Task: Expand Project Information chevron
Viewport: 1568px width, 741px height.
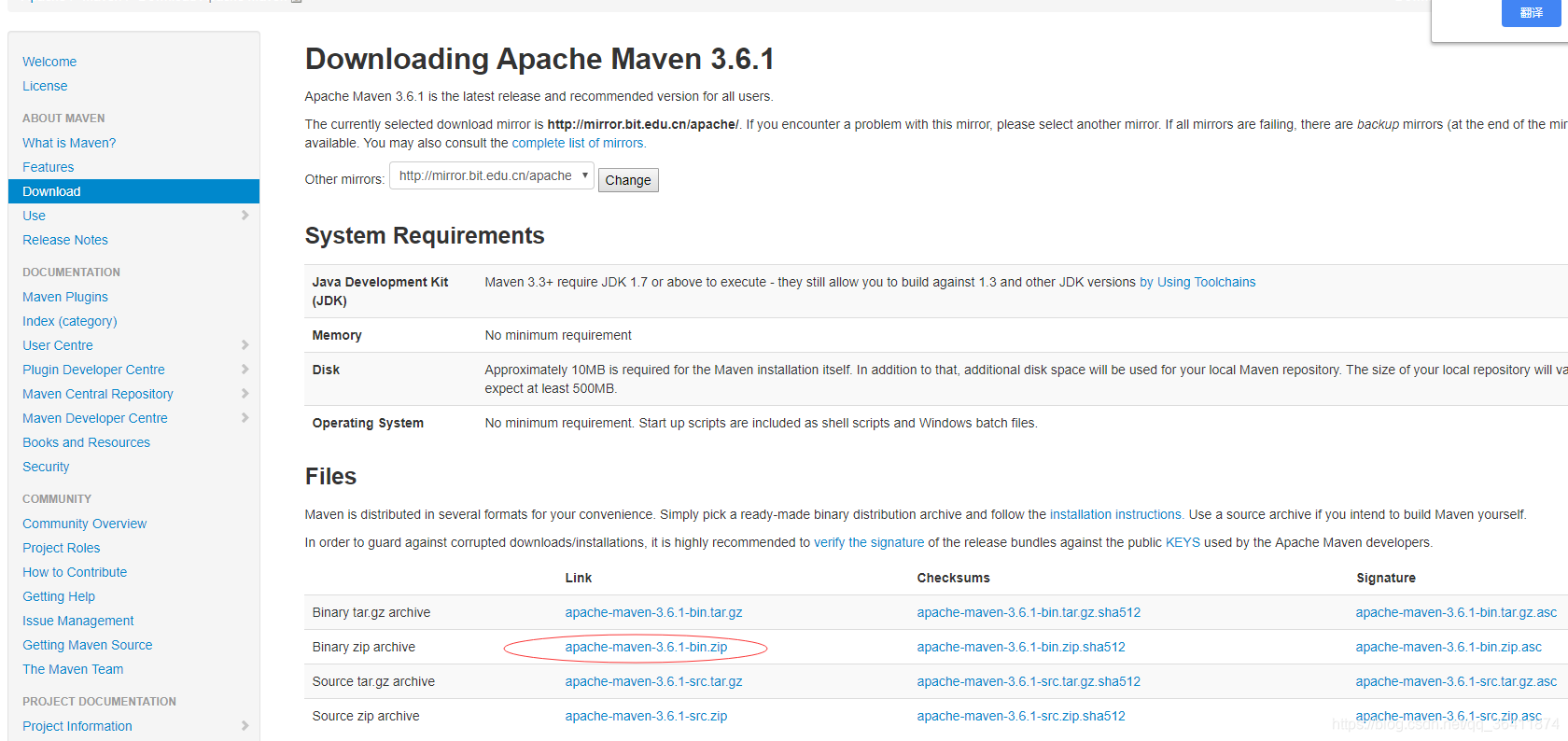Action: point(245,726)
